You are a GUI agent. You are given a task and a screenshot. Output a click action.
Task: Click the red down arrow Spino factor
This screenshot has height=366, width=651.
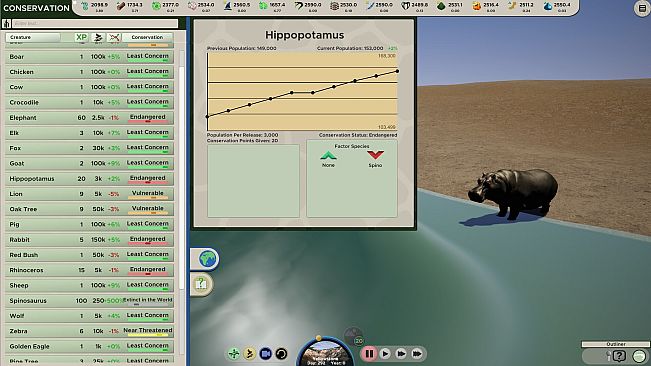click(x=375, y=155)
